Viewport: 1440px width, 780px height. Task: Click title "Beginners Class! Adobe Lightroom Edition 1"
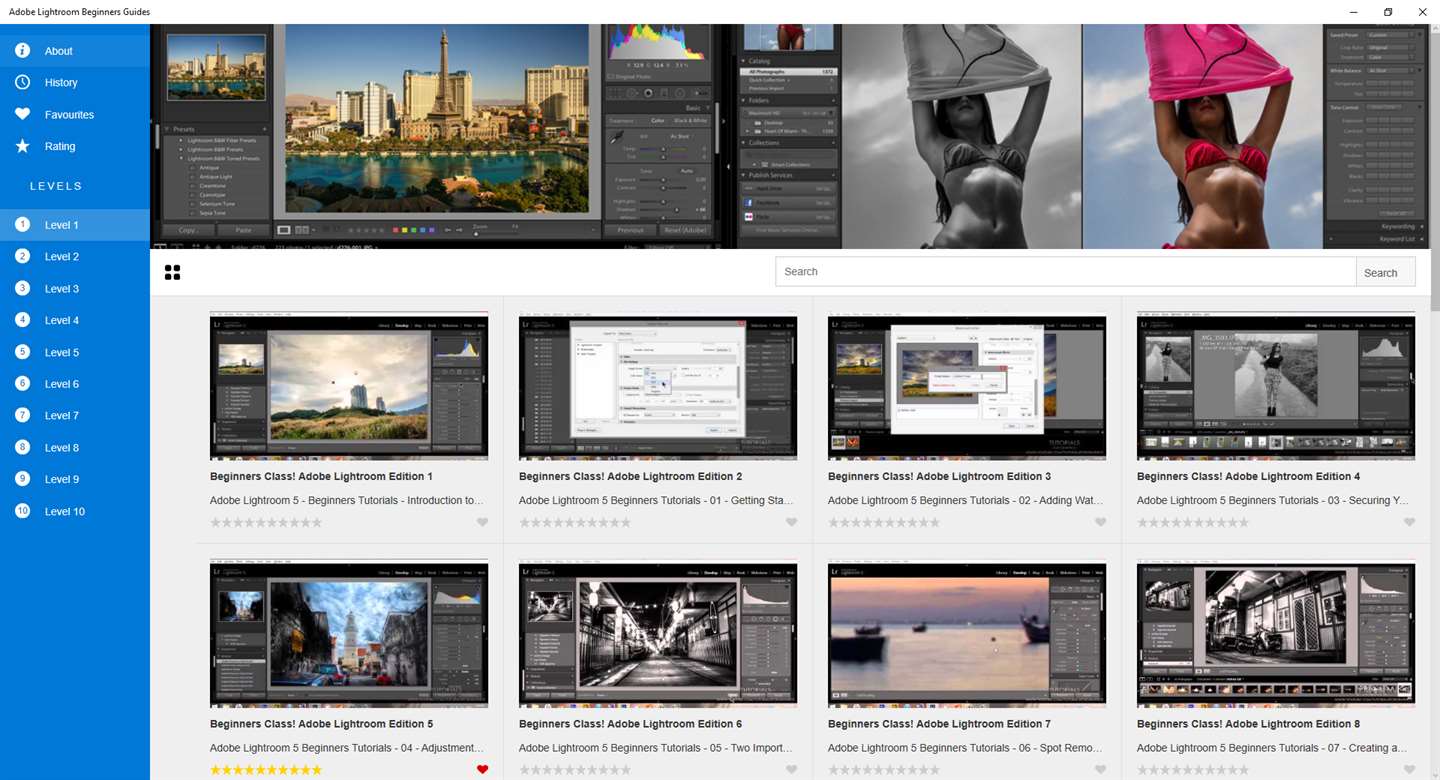(x=321, y=477)
